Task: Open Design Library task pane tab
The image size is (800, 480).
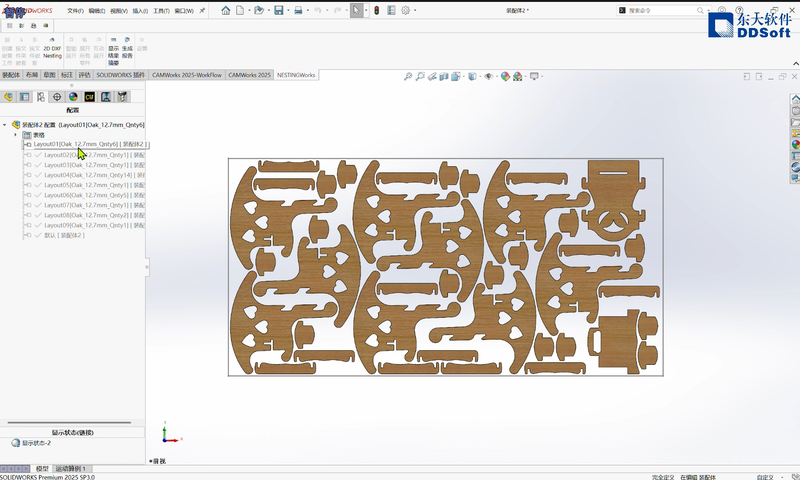Action: pos(795,111)
